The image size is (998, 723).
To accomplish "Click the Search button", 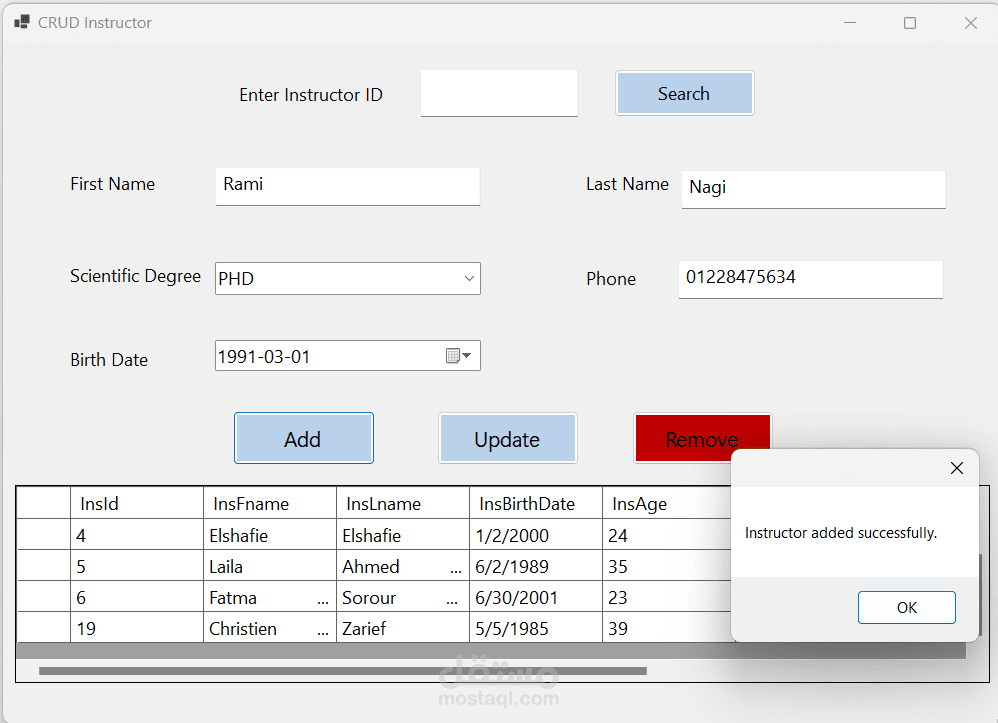I will 684,94.
